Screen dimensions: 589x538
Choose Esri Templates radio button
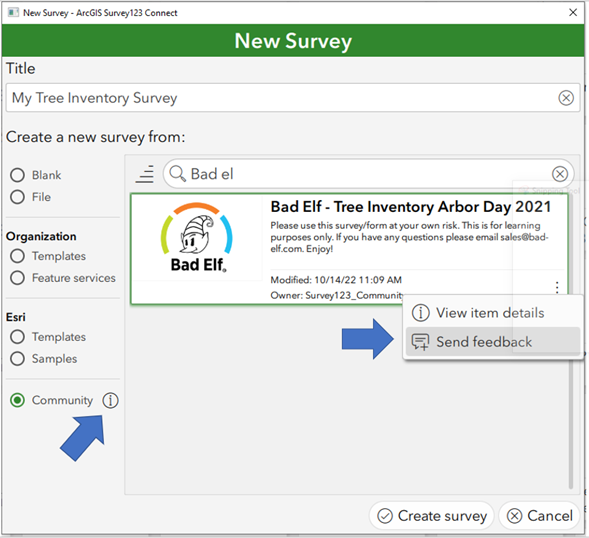click(x=17, y=337)
